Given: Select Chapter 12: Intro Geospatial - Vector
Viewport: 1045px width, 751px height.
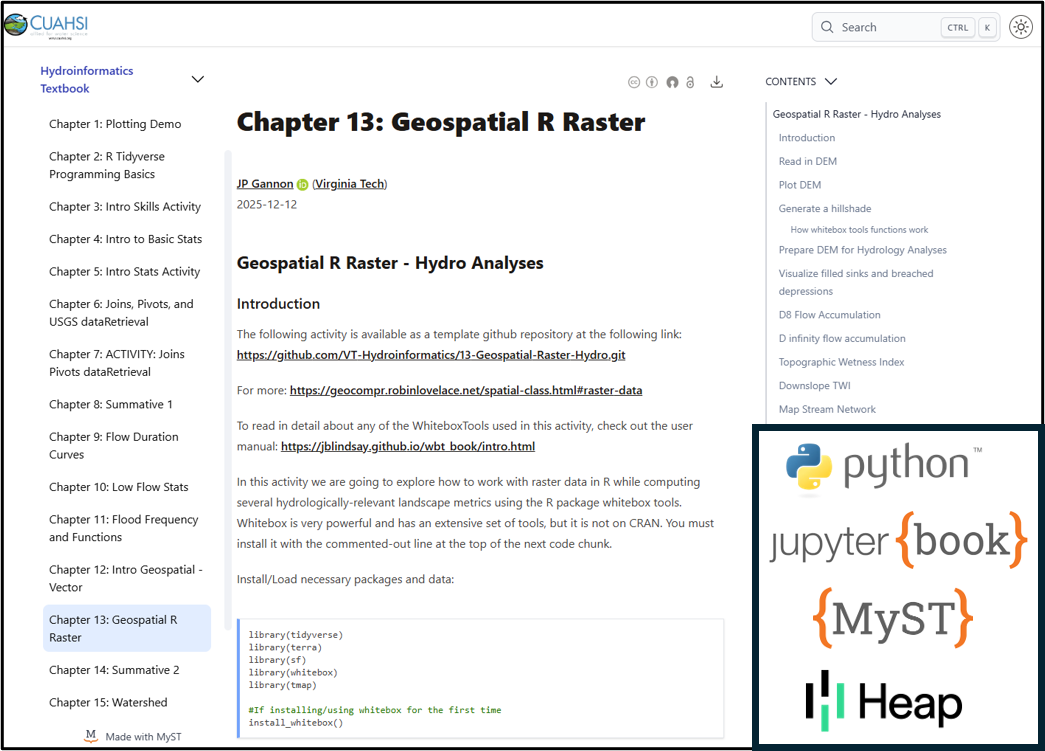Looking at the screenshot, I should (x=125, y=578).
